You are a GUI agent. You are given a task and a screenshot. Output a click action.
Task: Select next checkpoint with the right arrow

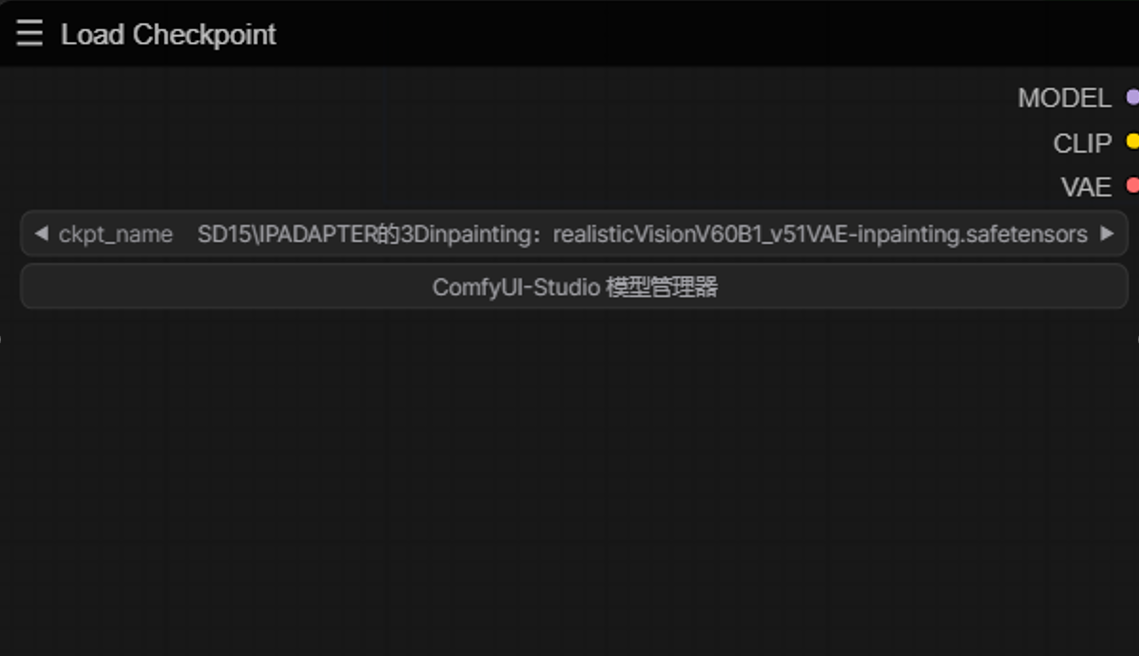click(1107, 233)
